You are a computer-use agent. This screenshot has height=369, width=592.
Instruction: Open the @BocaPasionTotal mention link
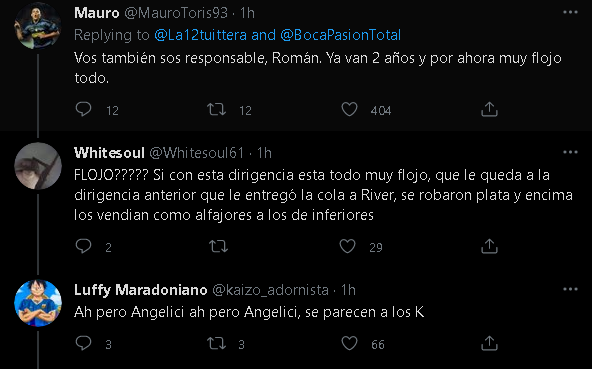(341, 35)
